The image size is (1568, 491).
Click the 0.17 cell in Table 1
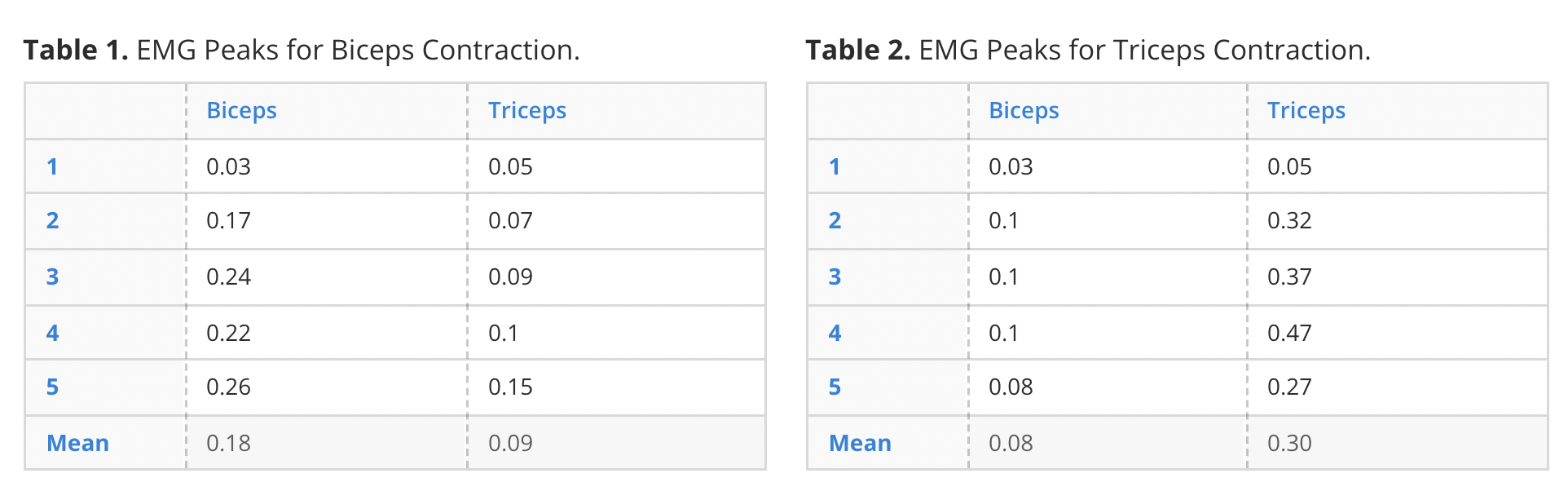tap(228, 221)
